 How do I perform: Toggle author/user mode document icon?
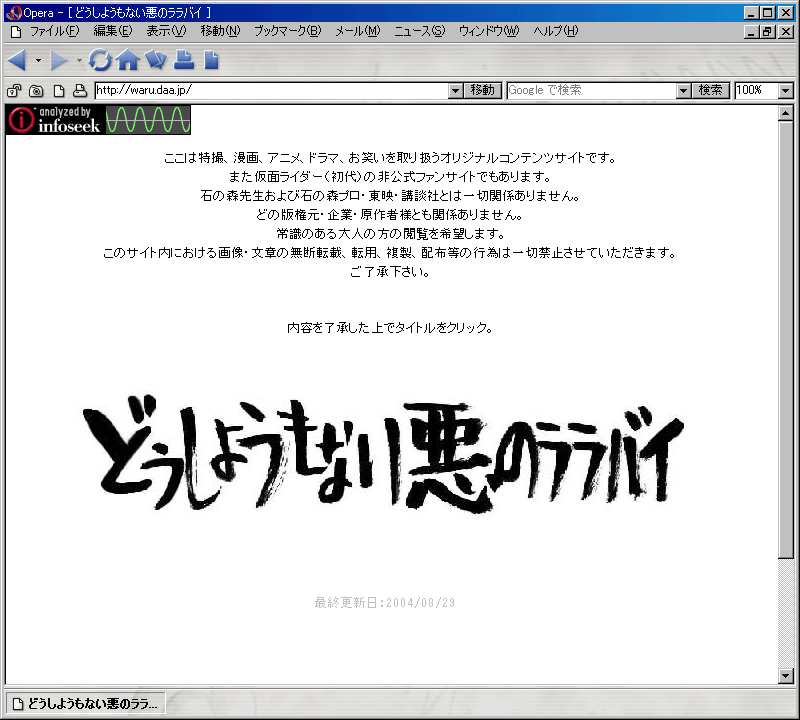59,91
